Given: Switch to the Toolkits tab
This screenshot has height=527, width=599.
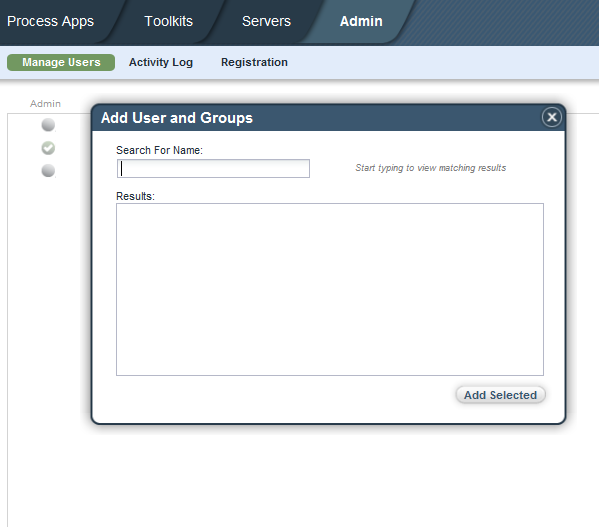Looking at the screenshot, I should 168,21.
